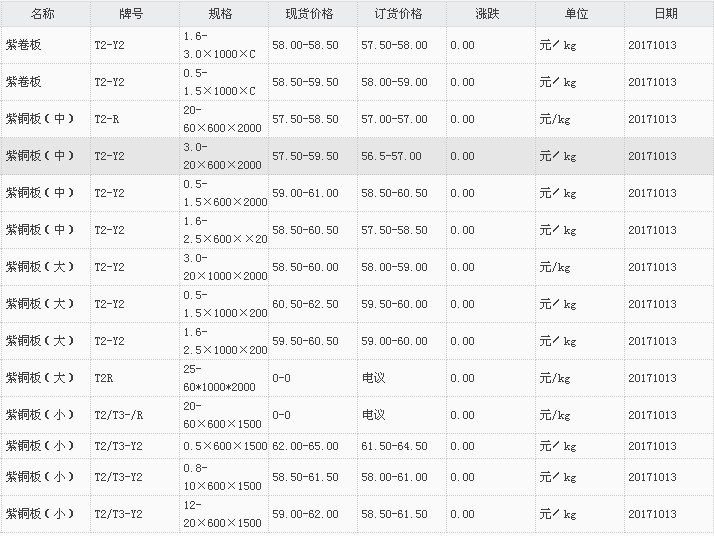714x536 pixels.
Task: Click spec cell 25-60*1000*2000
Action: coord(220,378)
